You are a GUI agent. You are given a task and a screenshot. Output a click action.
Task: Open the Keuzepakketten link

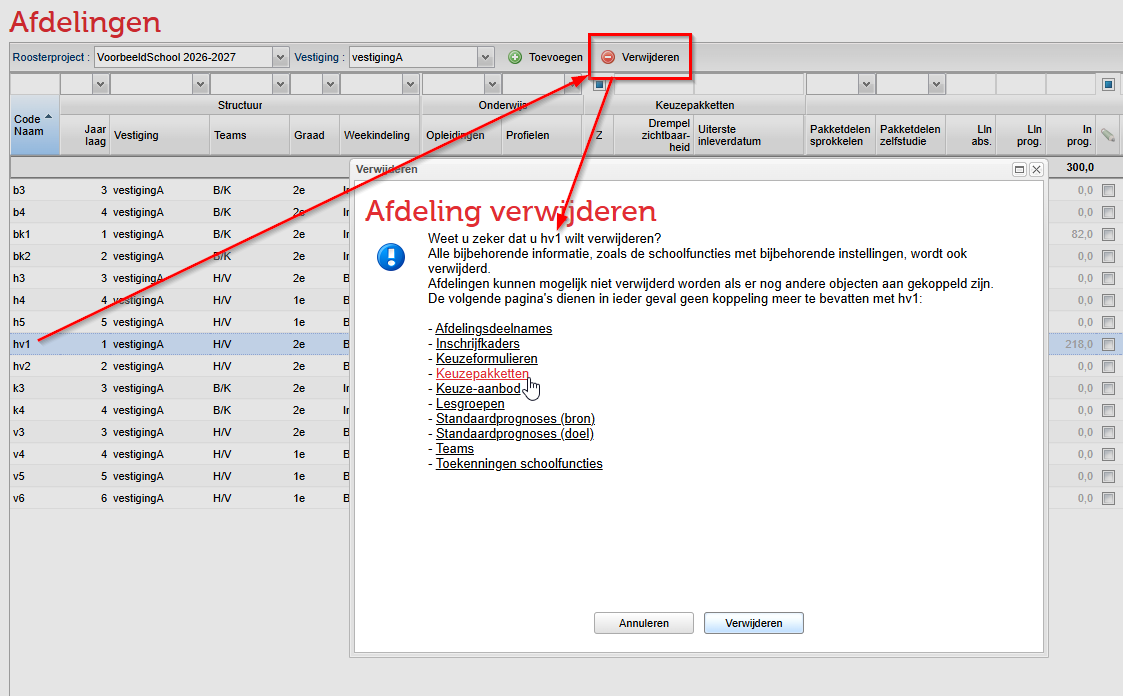(482, 374)
